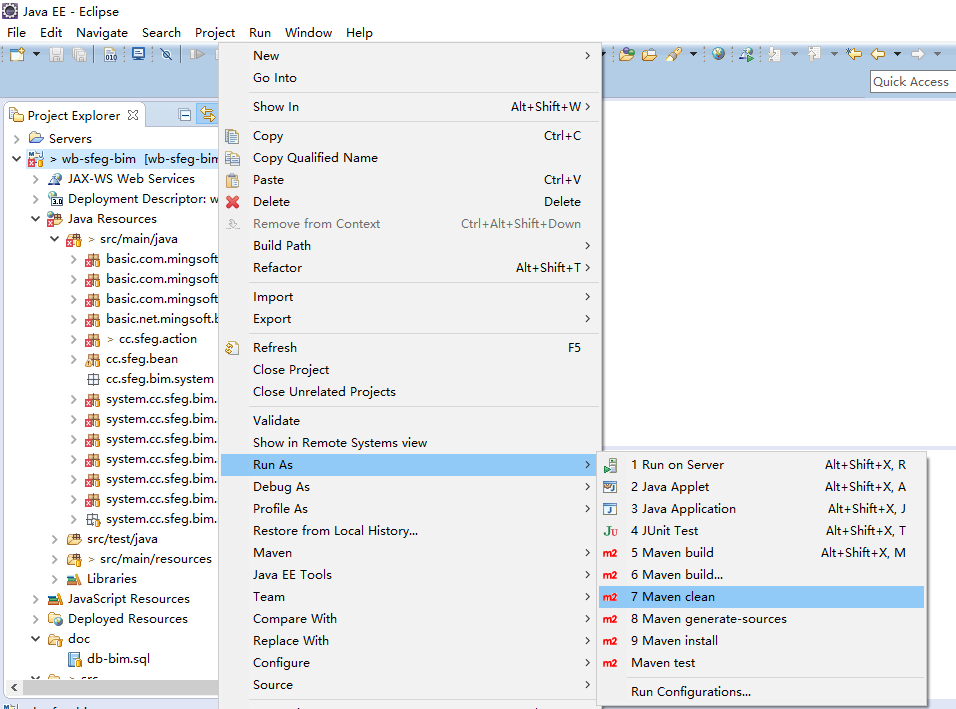Open the New wizard dropdown arrow
This screenshot has height=709, width=956.
click(x=36, y=55)
